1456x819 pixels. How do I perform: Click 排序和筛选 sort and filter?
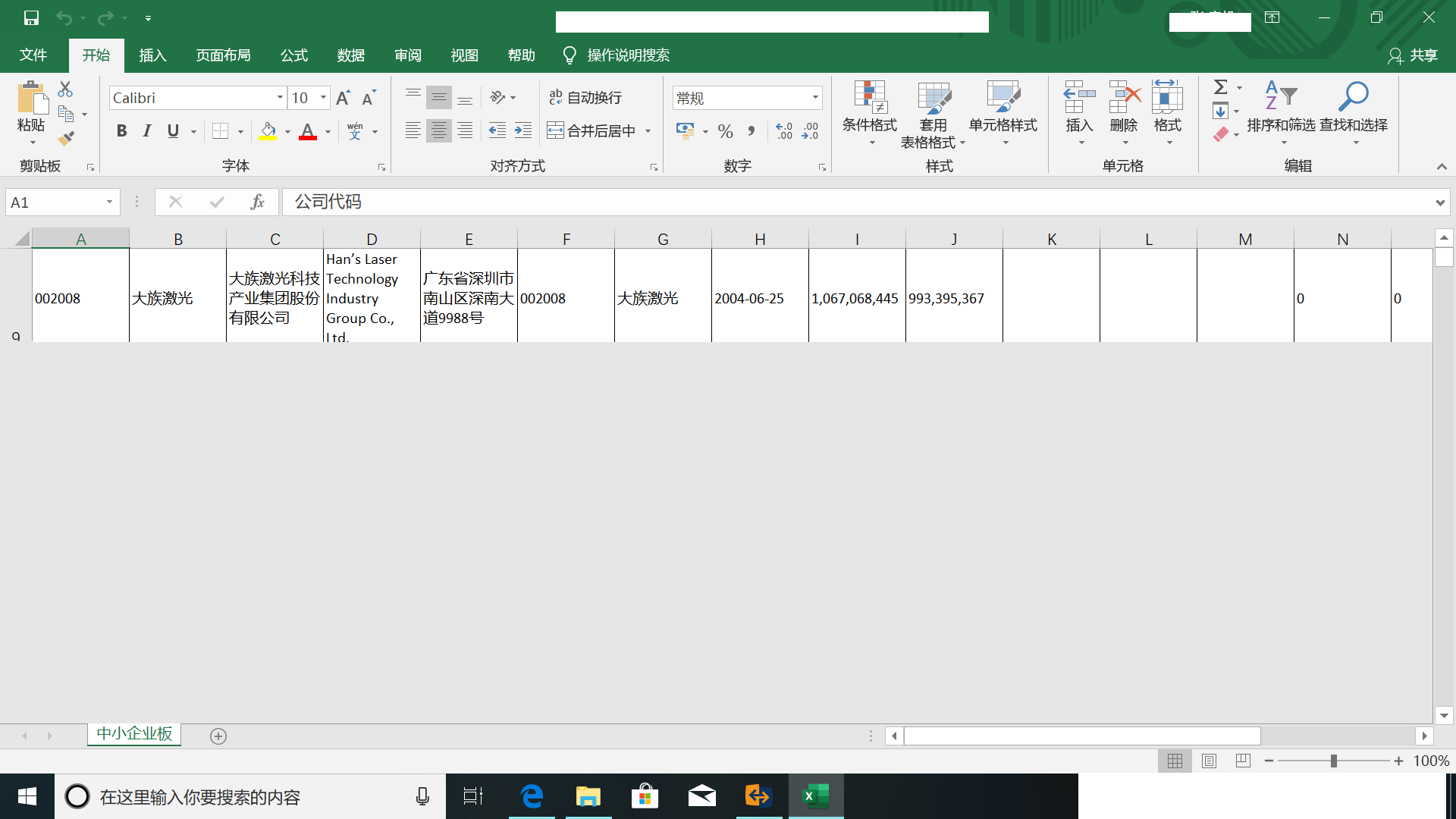pos(1282,114)
